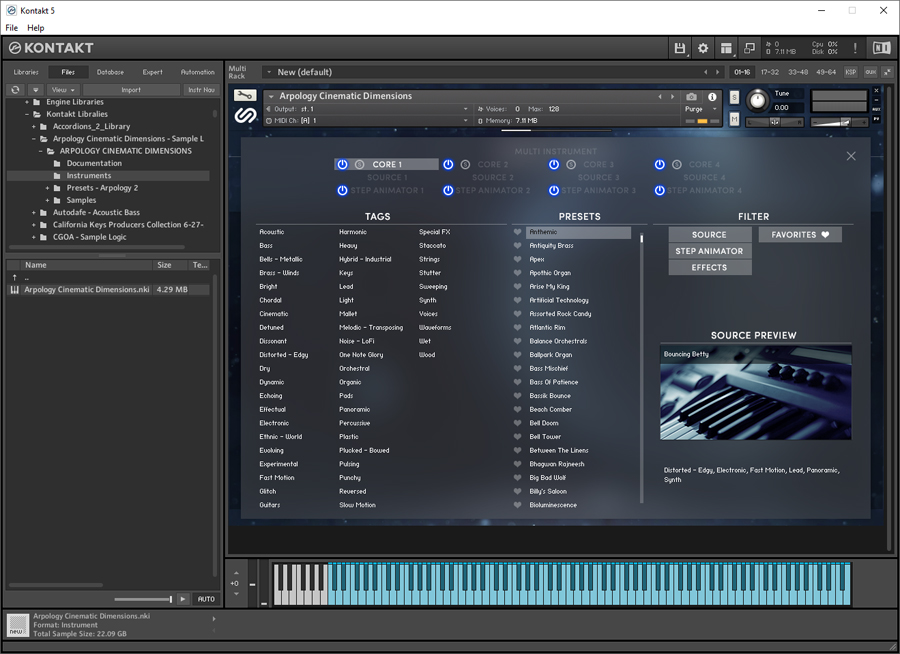900x654 pixels.
Task: Click the Instr Nav button
Action: point(201,90)
